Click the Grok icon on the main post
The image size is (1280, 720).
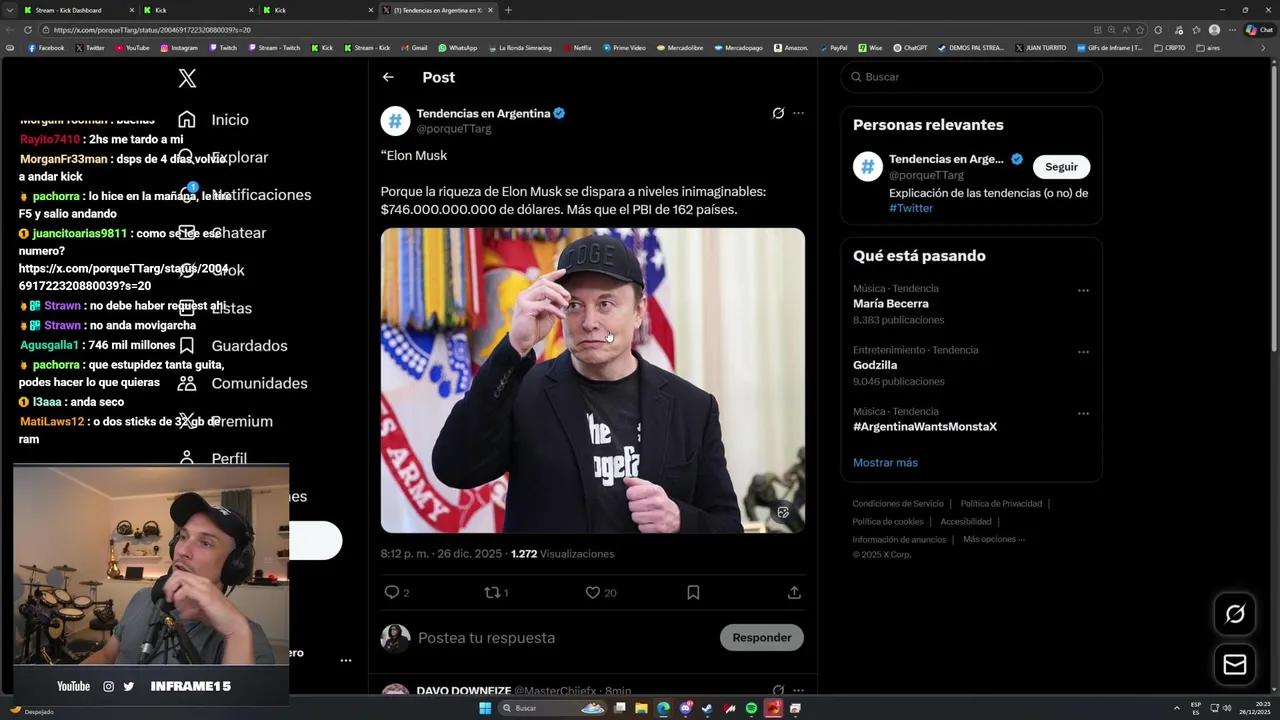[x=778, y=113]
